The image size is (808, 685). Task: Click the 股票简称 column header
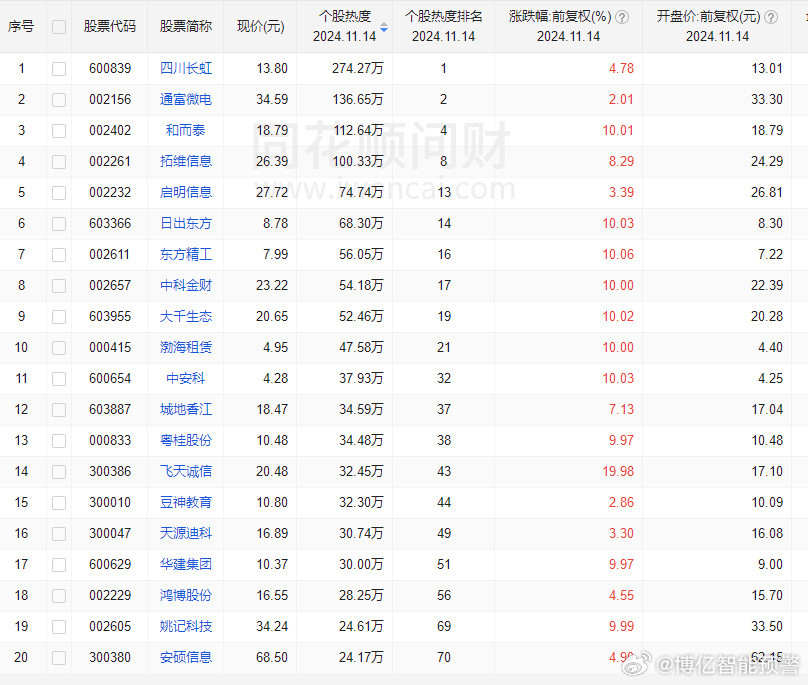coord(185,26)
